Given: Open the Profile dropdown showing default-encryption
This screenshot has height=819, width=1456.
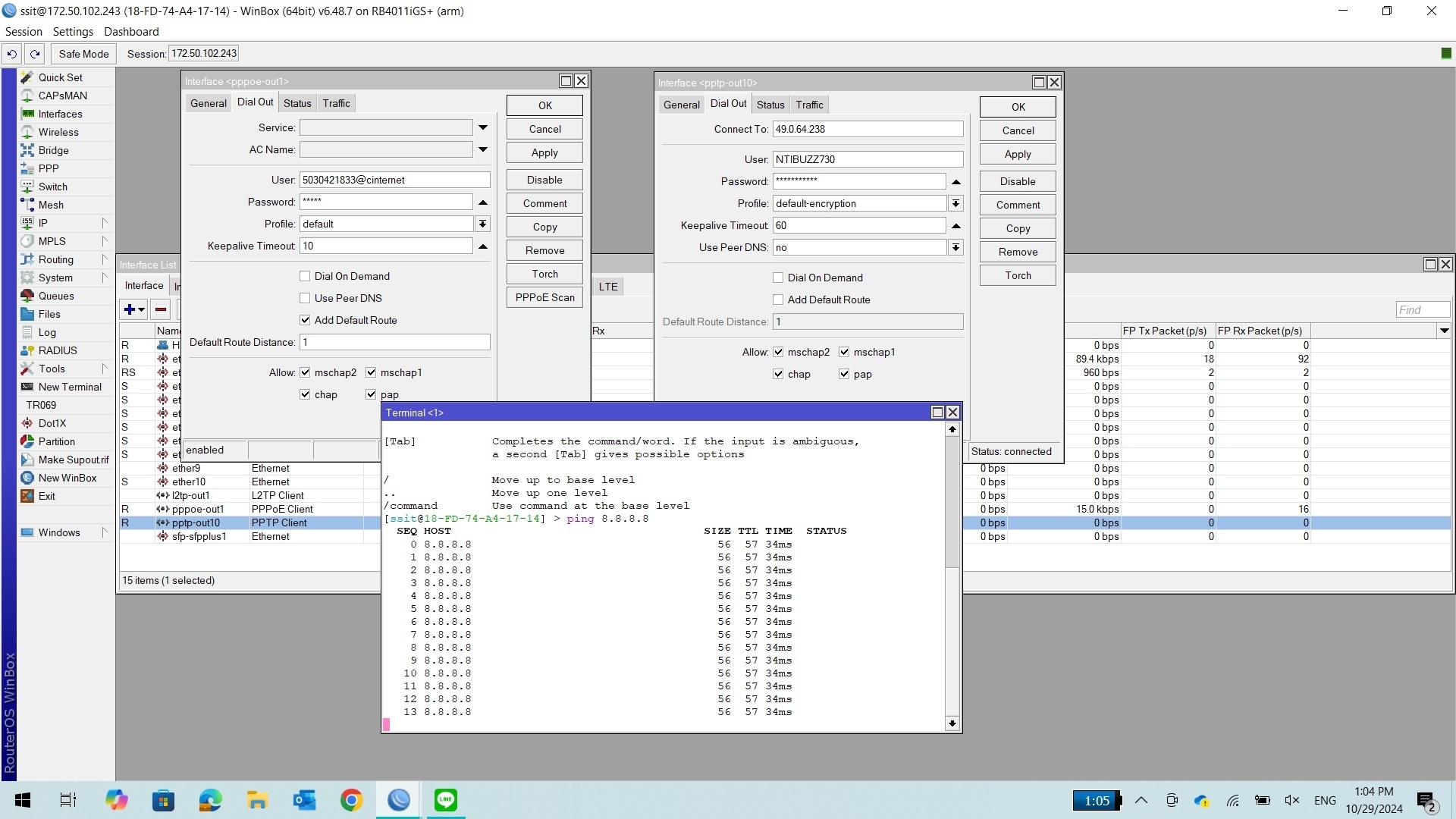Looking at the screenshot, I should pos(955,203).
